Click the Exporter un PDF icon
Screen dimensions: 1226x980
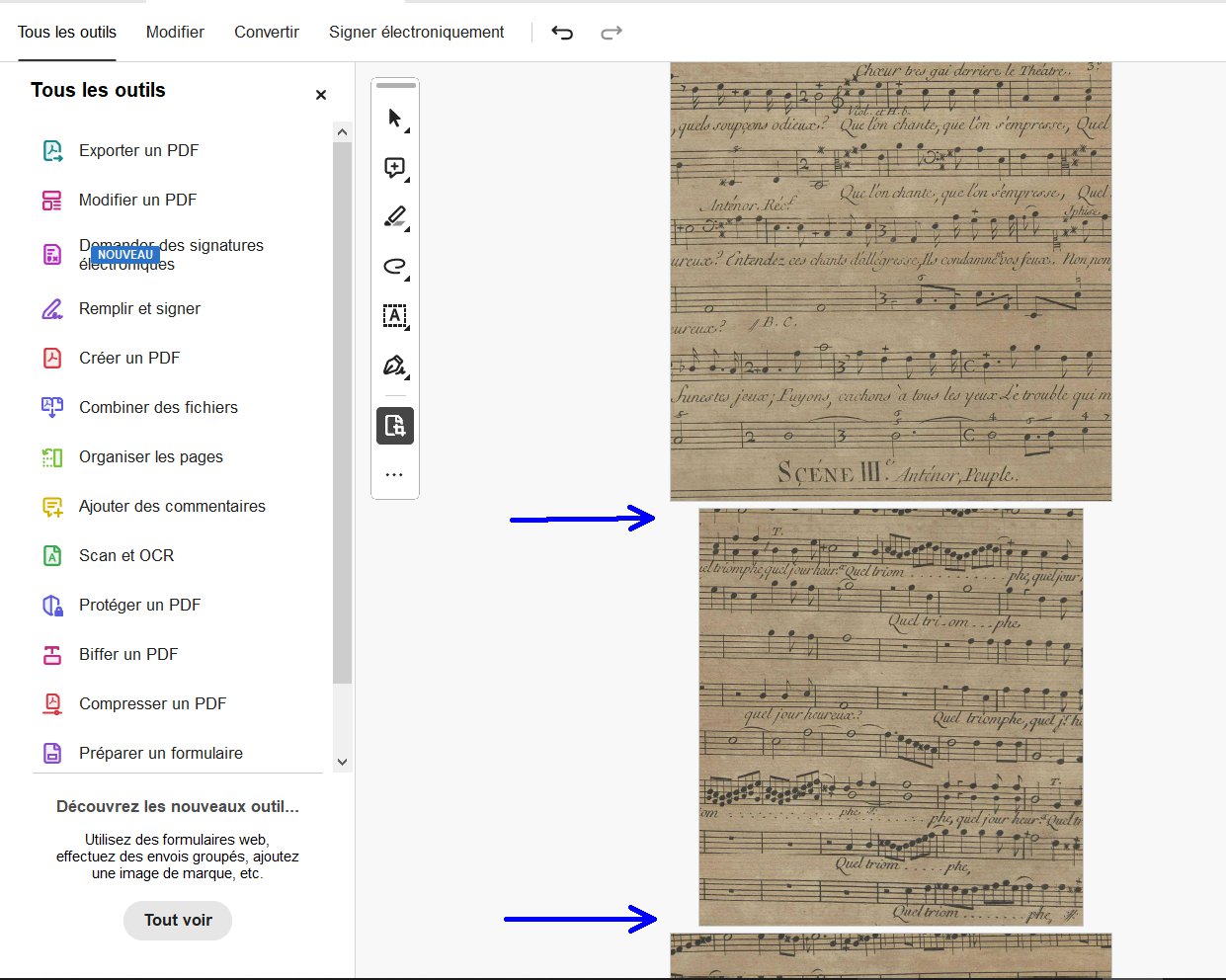[x=52, y=150]
